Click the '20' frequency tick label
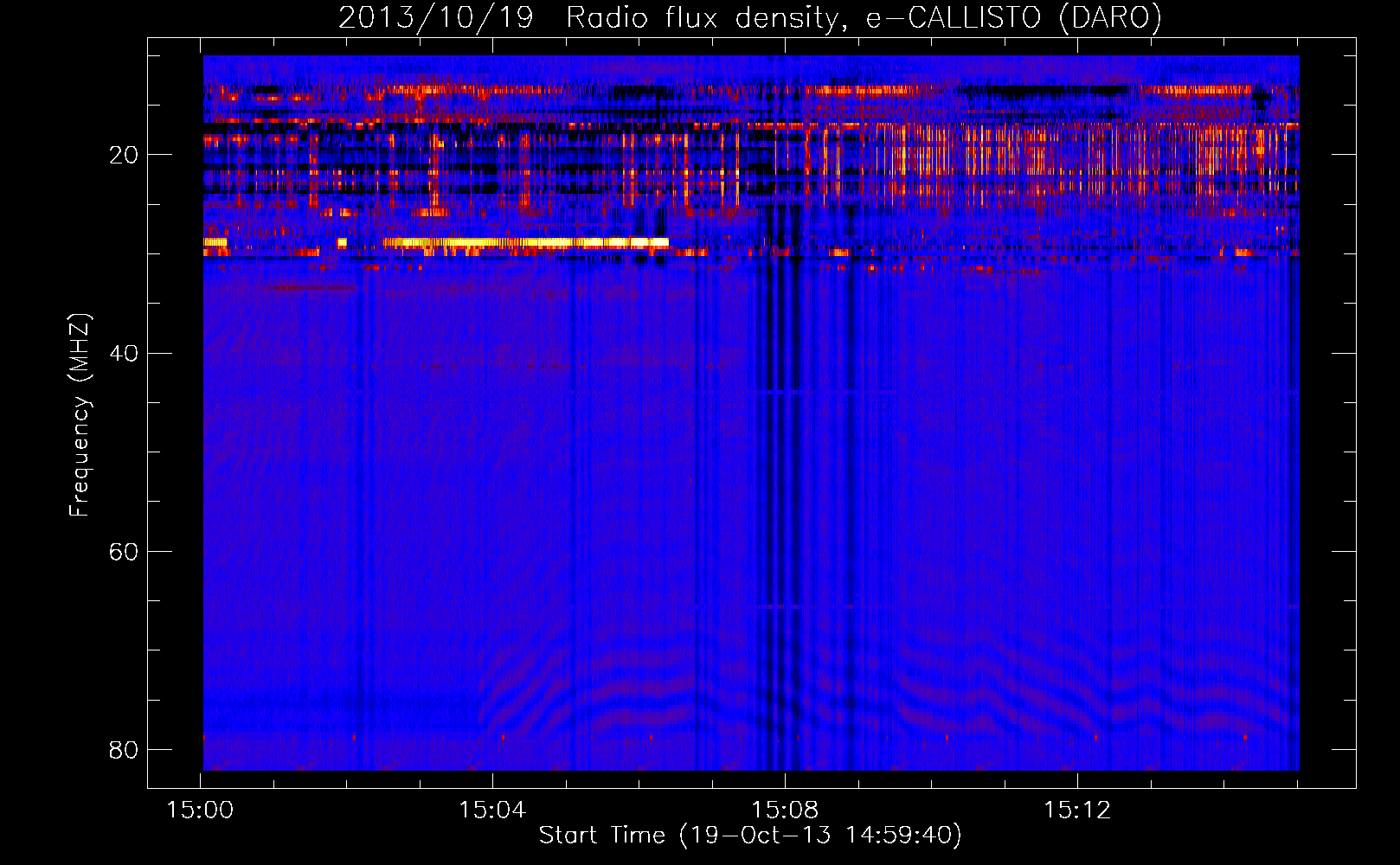 [123, 155]
